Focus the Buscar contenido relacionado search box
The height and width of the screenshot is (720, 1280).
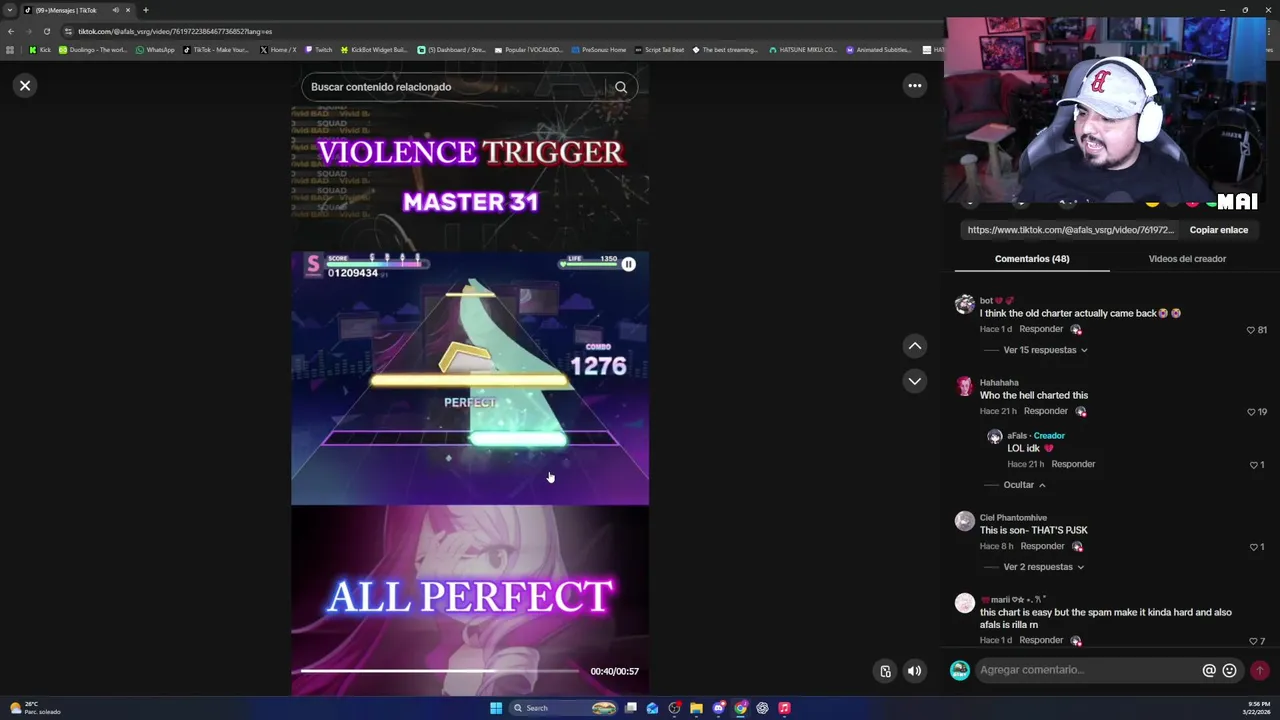coord(455,87)
